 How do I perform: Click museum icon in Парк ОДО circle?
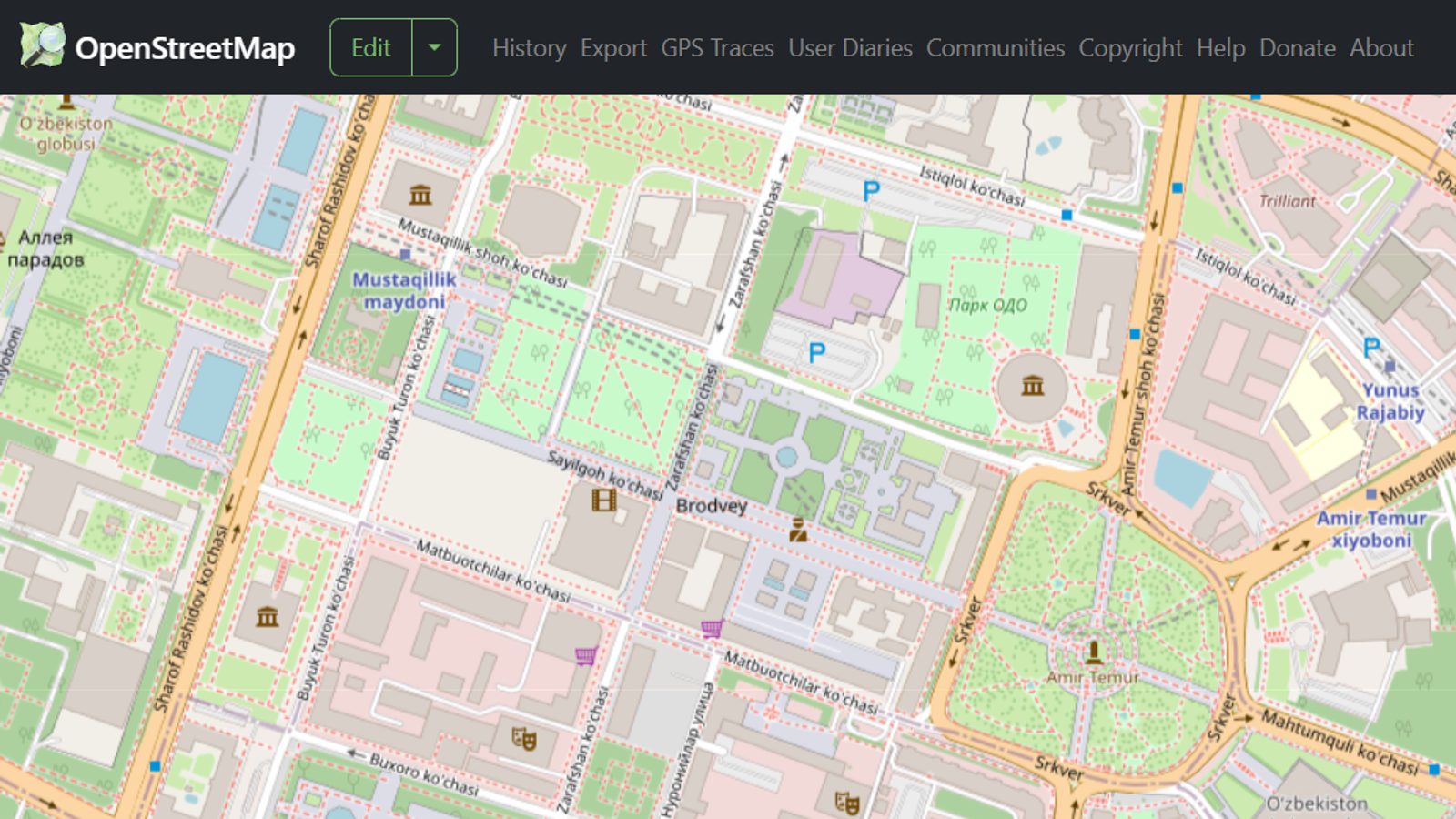coord(1033,386)
